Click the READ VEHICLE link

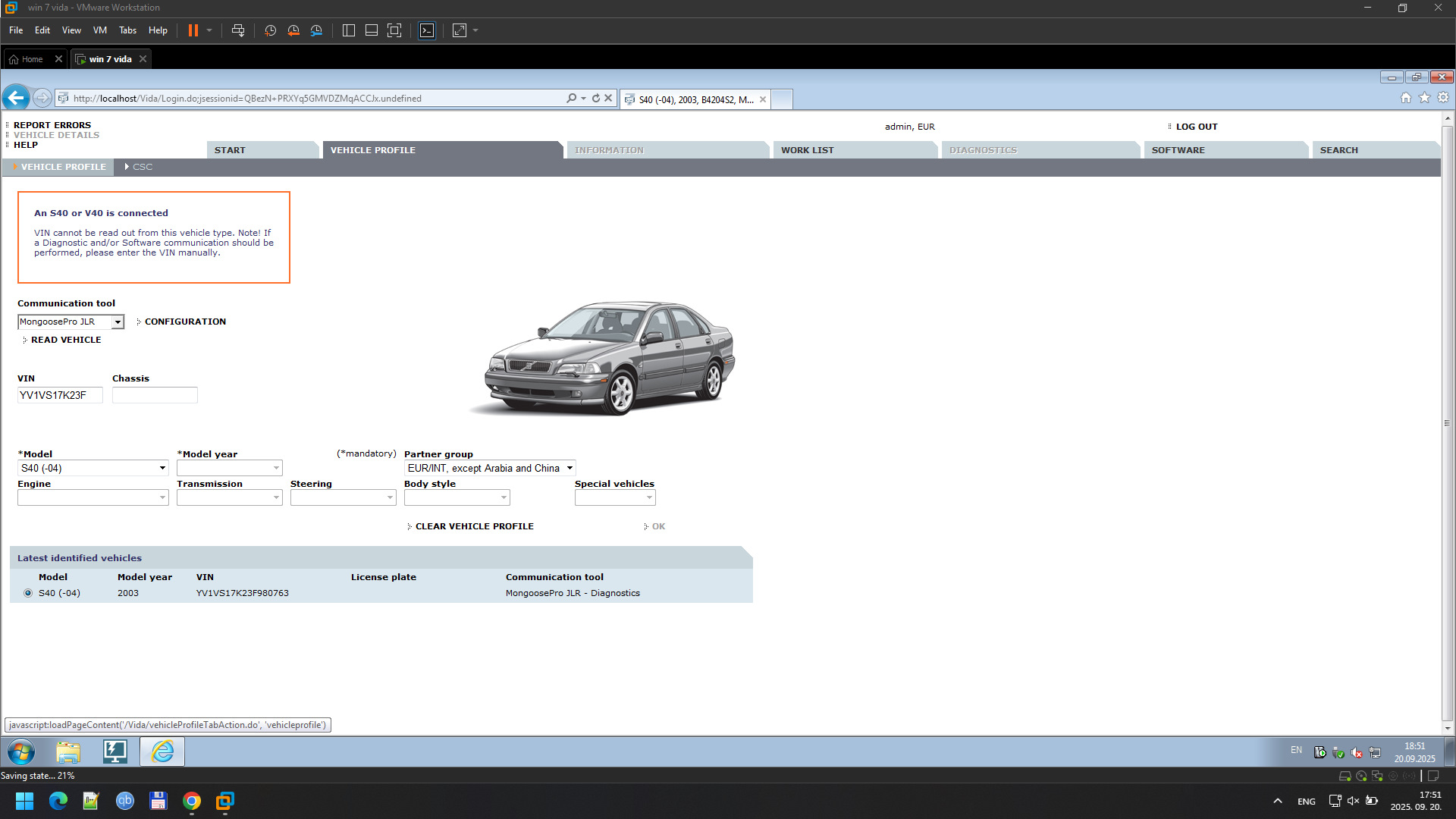point(65,340)
